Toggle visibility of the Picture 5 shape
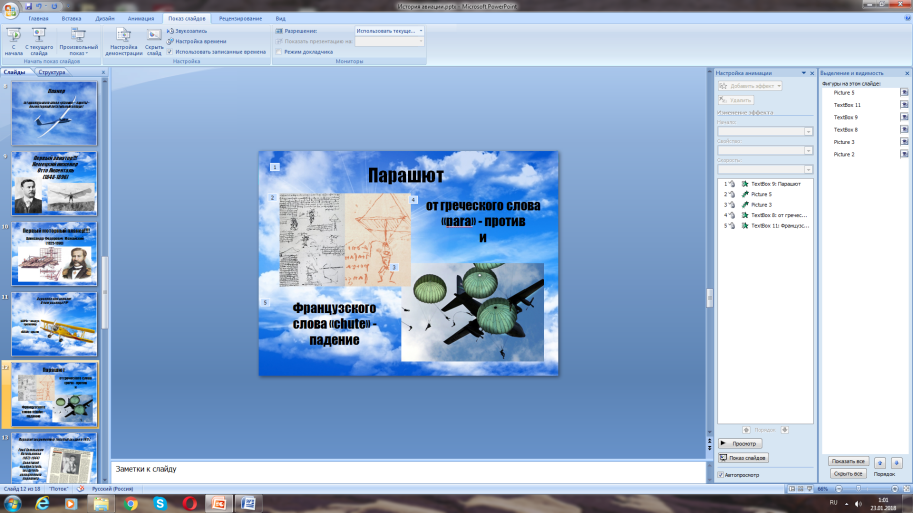The image size is (913, 513). coord(904,93)
